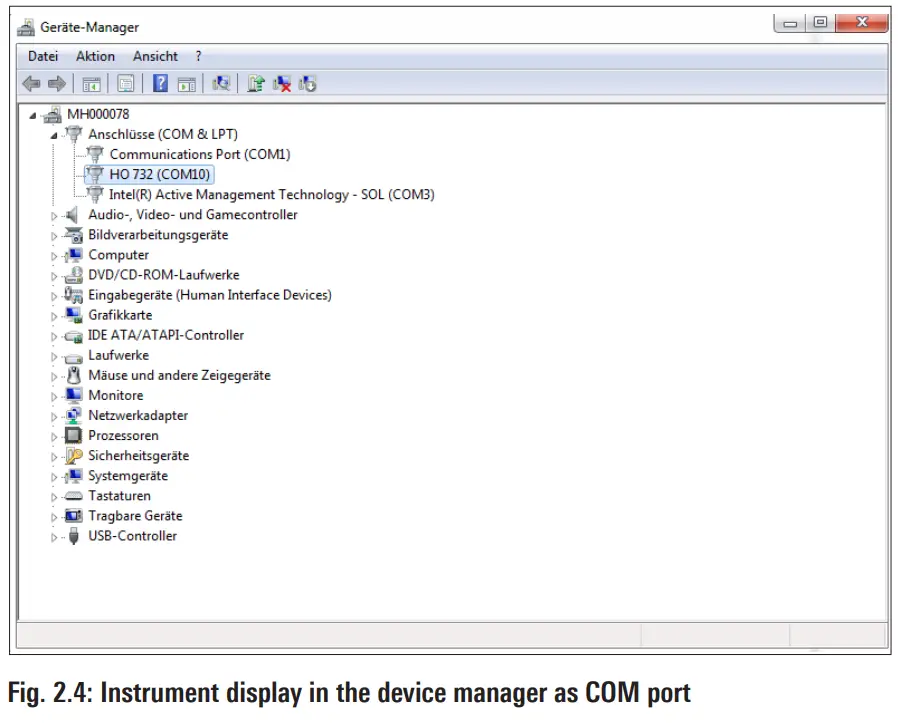This screenshot has width=898, height=723.
Task: Toggle the console tree pane icon
Action: [x=88, y=83]
